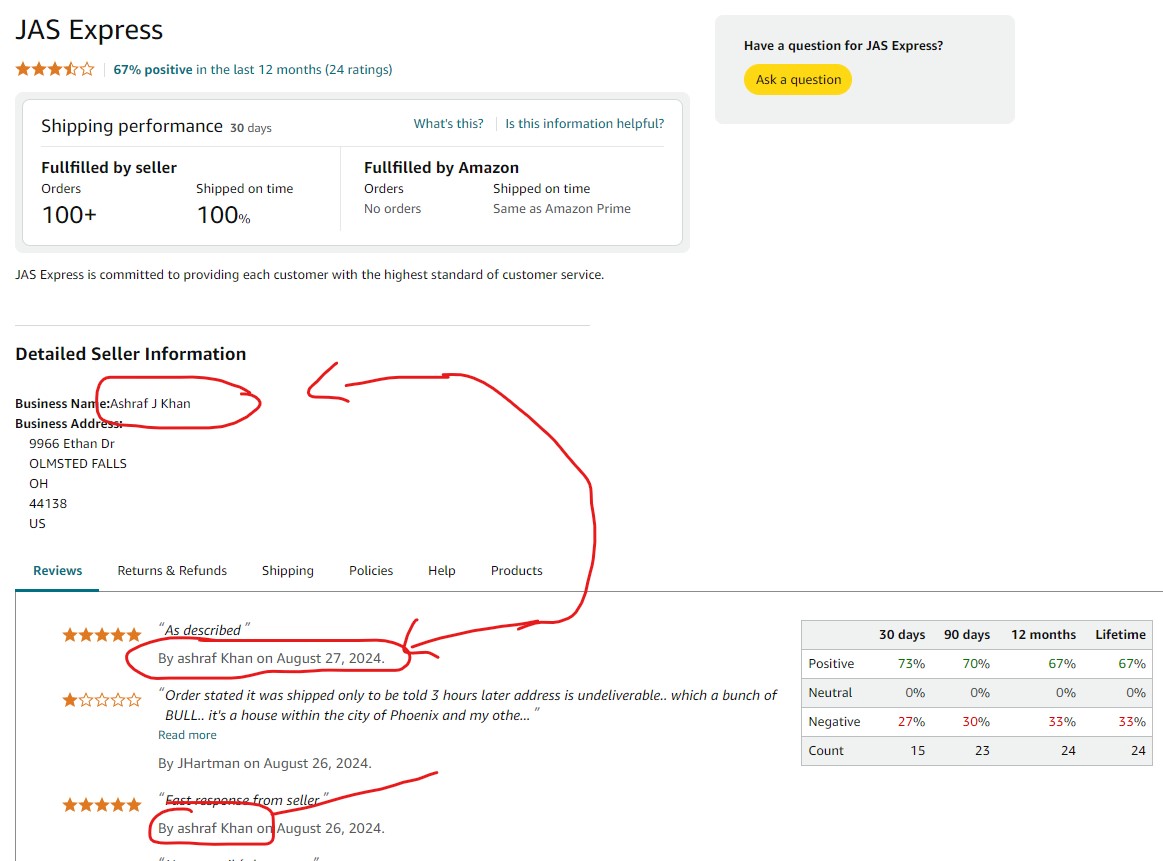Click "Have a question for JAS Express?" text
The image size is (1163, 861).
coord(843,46)
